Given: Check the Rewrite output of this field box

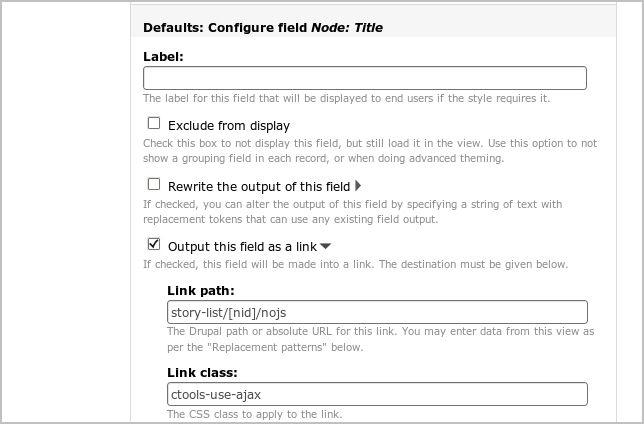Looking at the screenshot, I should point(154,184).
